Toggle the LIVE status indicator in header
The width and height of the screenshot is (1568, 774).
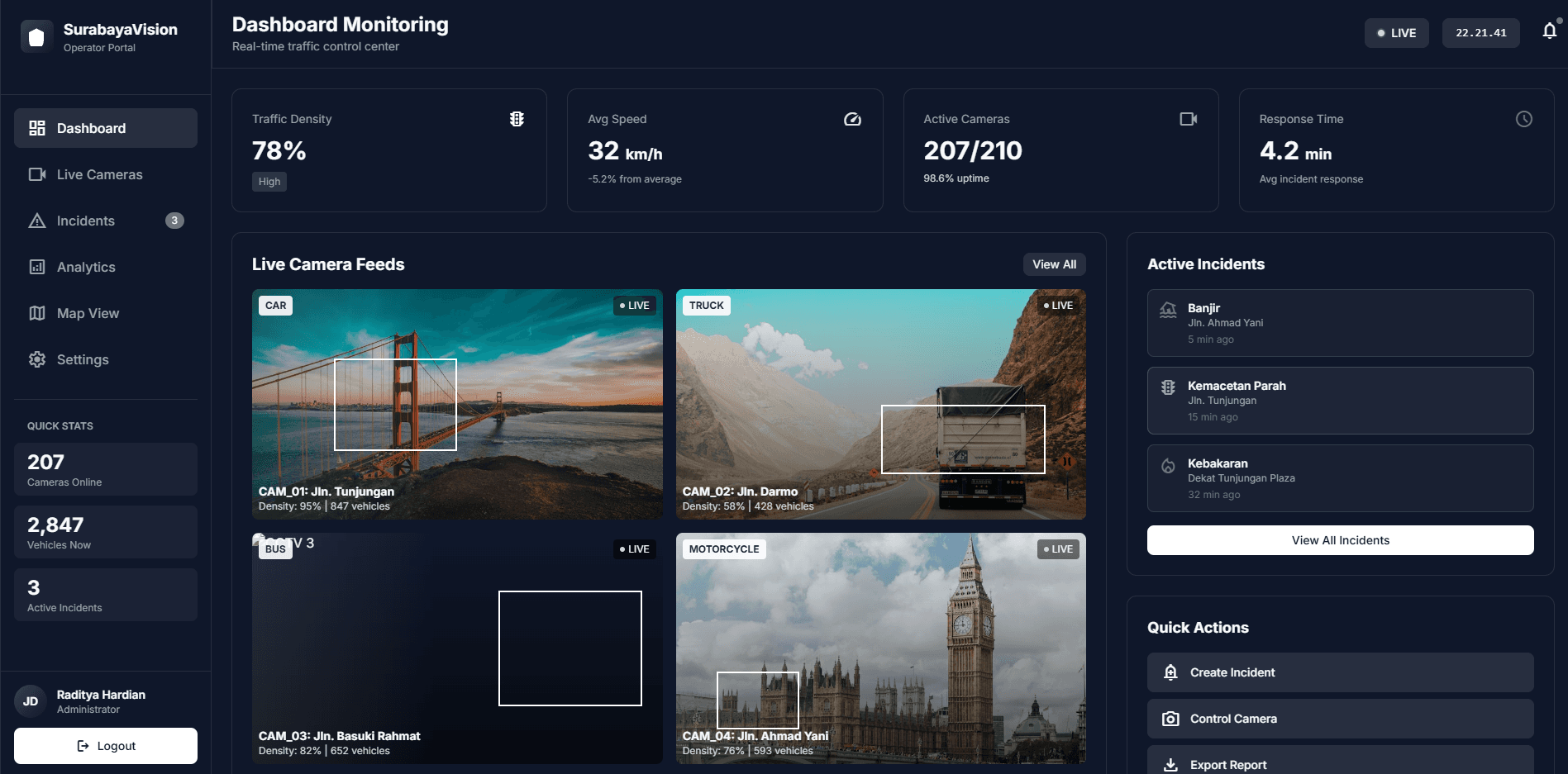pyautogui.click(x=1396, y=33)
